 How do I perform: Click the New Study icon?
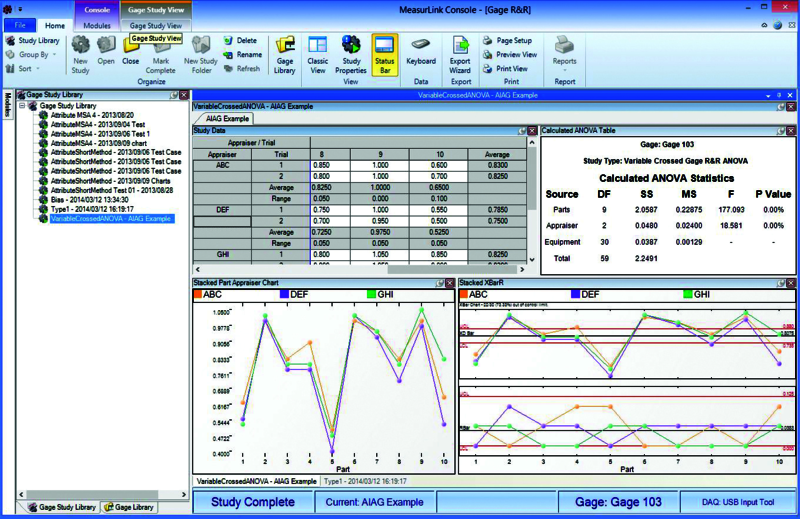(x=80, y=55)
